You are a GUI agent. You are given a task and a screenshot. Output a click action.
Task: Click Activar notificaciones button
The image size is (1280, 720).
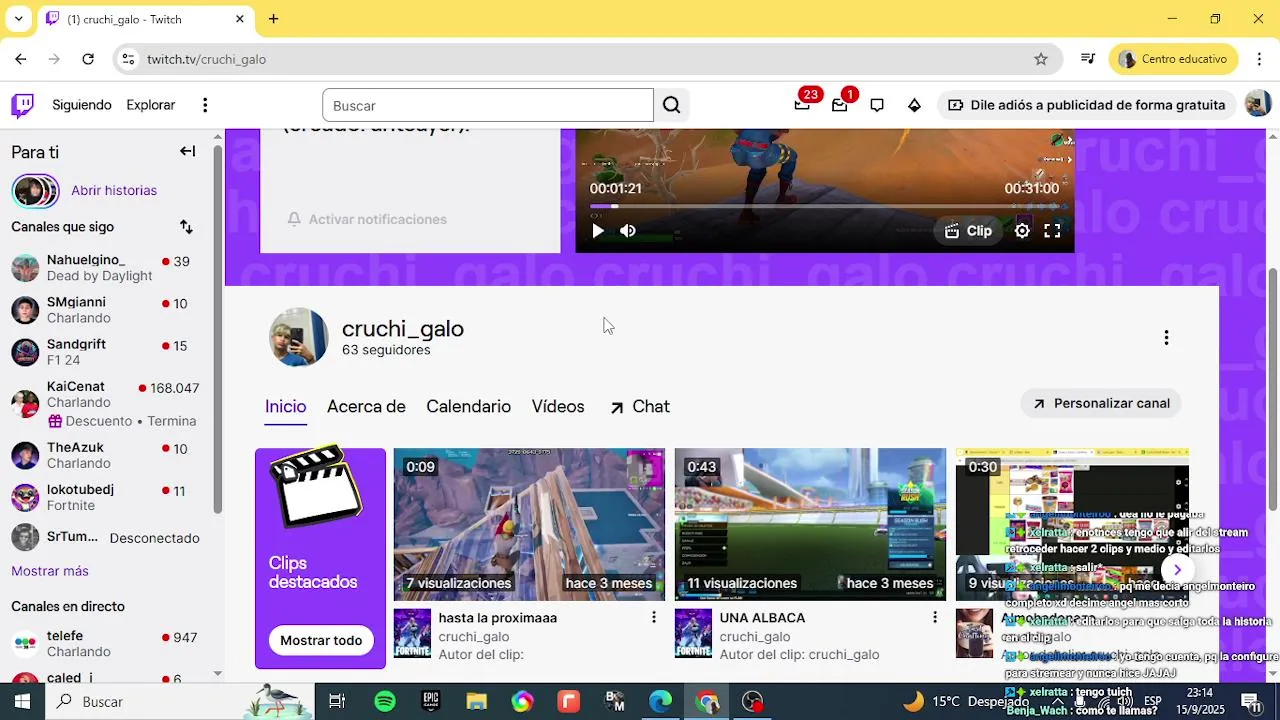pos(367,219)
